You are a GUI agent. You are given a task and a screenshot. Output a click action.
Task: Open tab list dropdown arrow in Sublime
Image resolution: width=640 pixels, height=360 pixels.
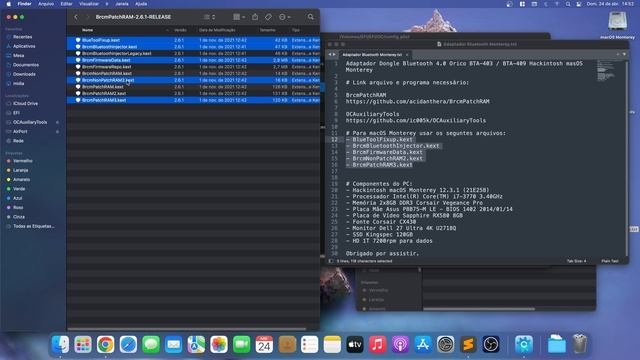[624, 54]
